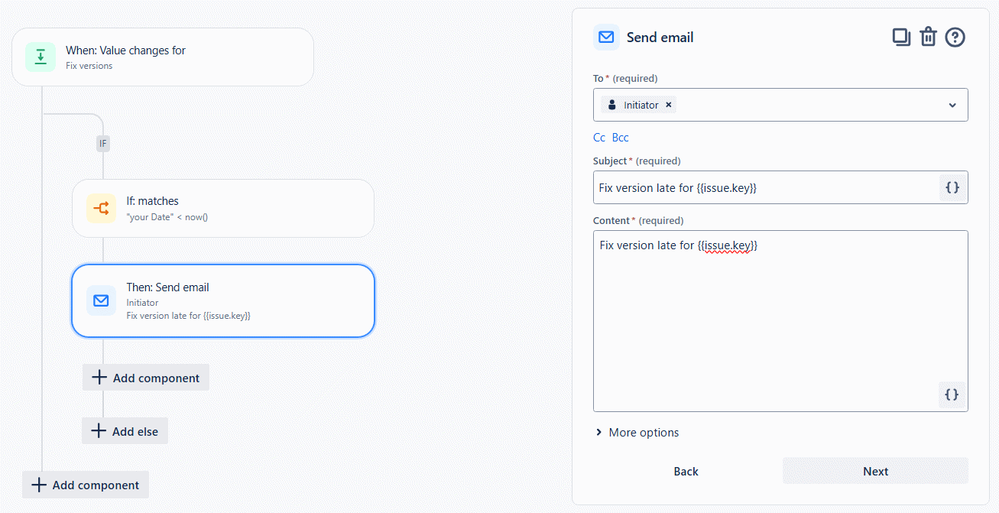Delete component using trash icon
Viewport: 999px width, 513px height.
(928, 38)
